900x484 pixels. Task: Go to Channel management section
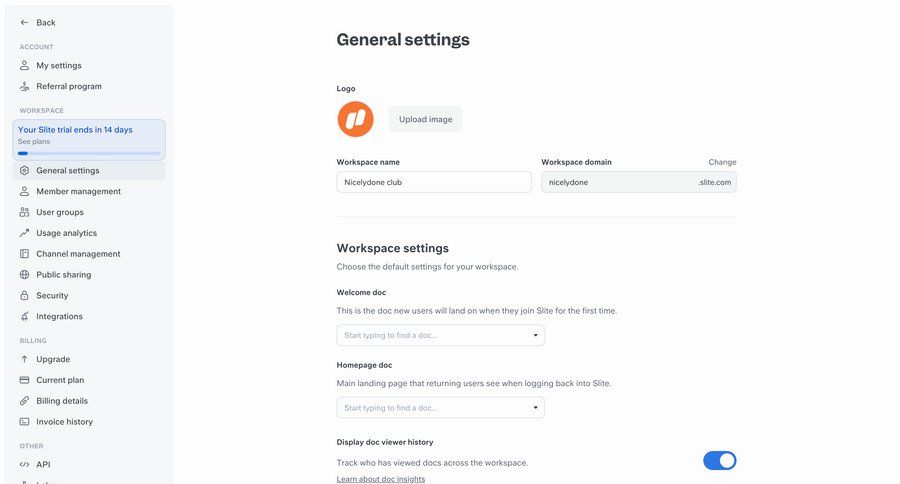78,254
